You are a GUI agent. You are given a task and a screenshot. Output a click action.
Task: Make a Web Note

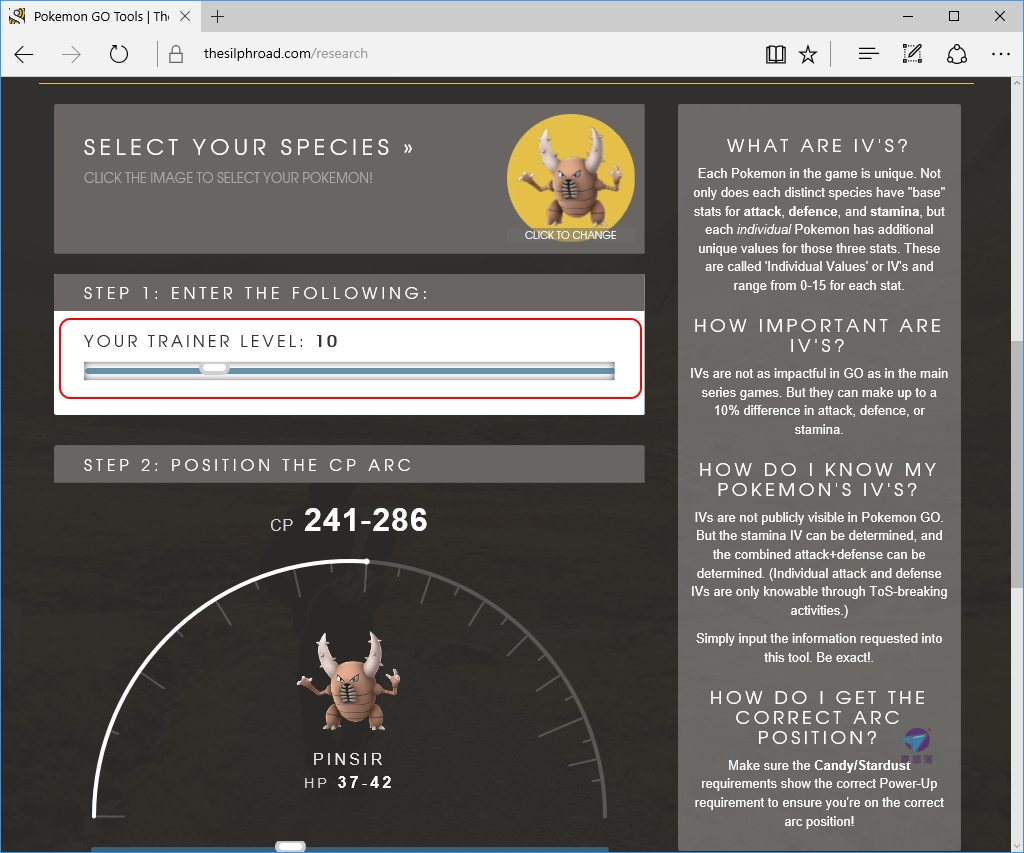click(x=912, y=54)
